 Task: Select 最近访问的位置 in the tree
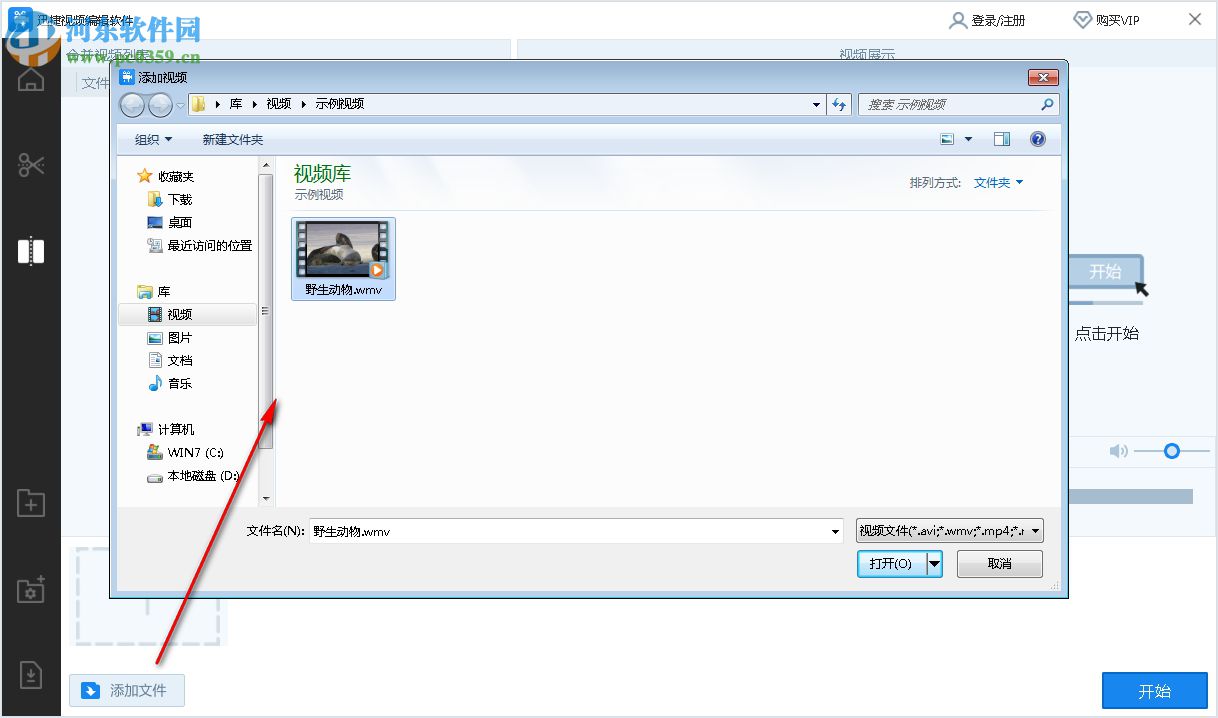[x=200, y=245]
